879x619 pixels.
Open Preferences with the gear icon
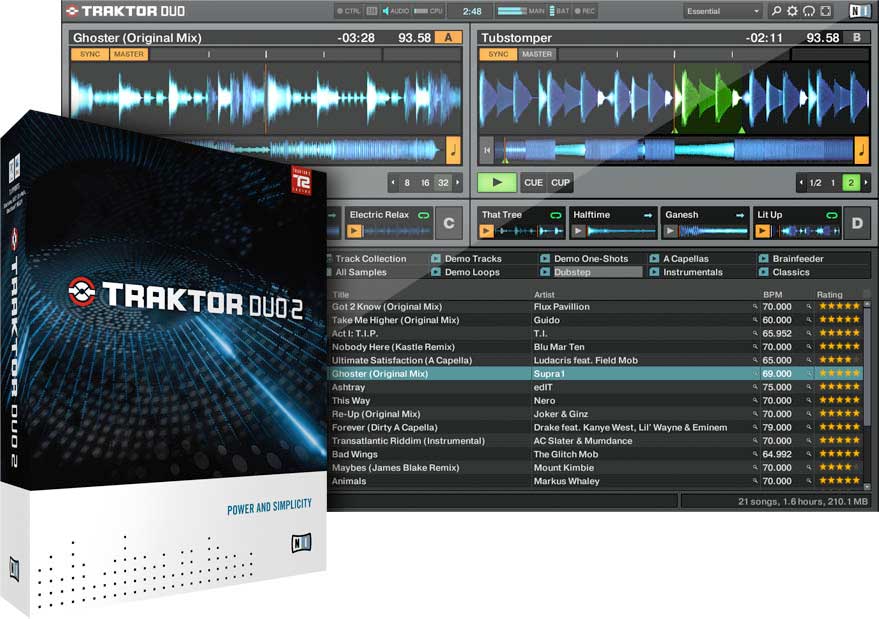[x=792, y=11]
